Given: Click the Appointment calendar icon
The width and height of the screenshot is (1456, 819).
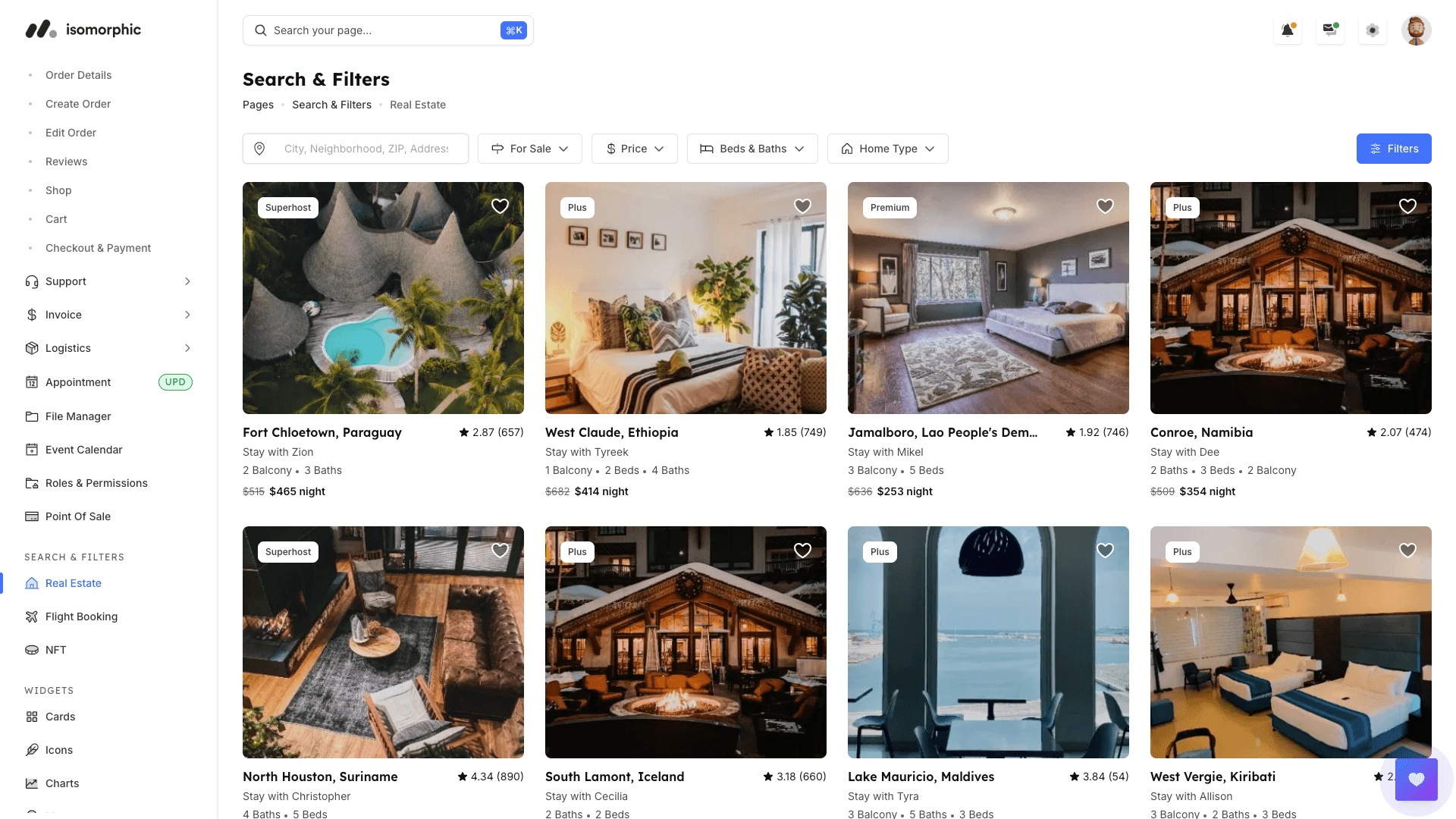Looking at the screenshot, I should [32, 382].
